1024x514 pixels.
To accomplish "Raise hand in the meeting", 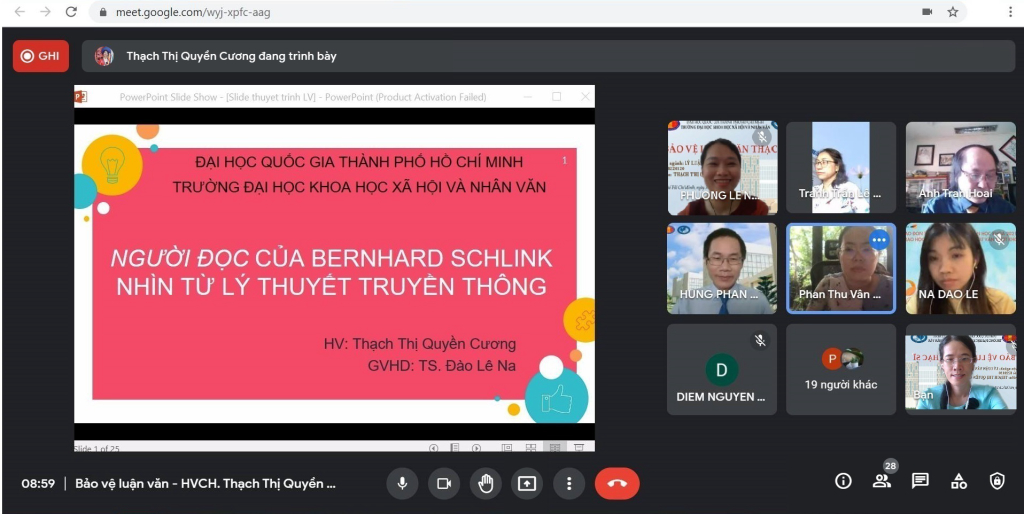I will [x=486, y=483].
